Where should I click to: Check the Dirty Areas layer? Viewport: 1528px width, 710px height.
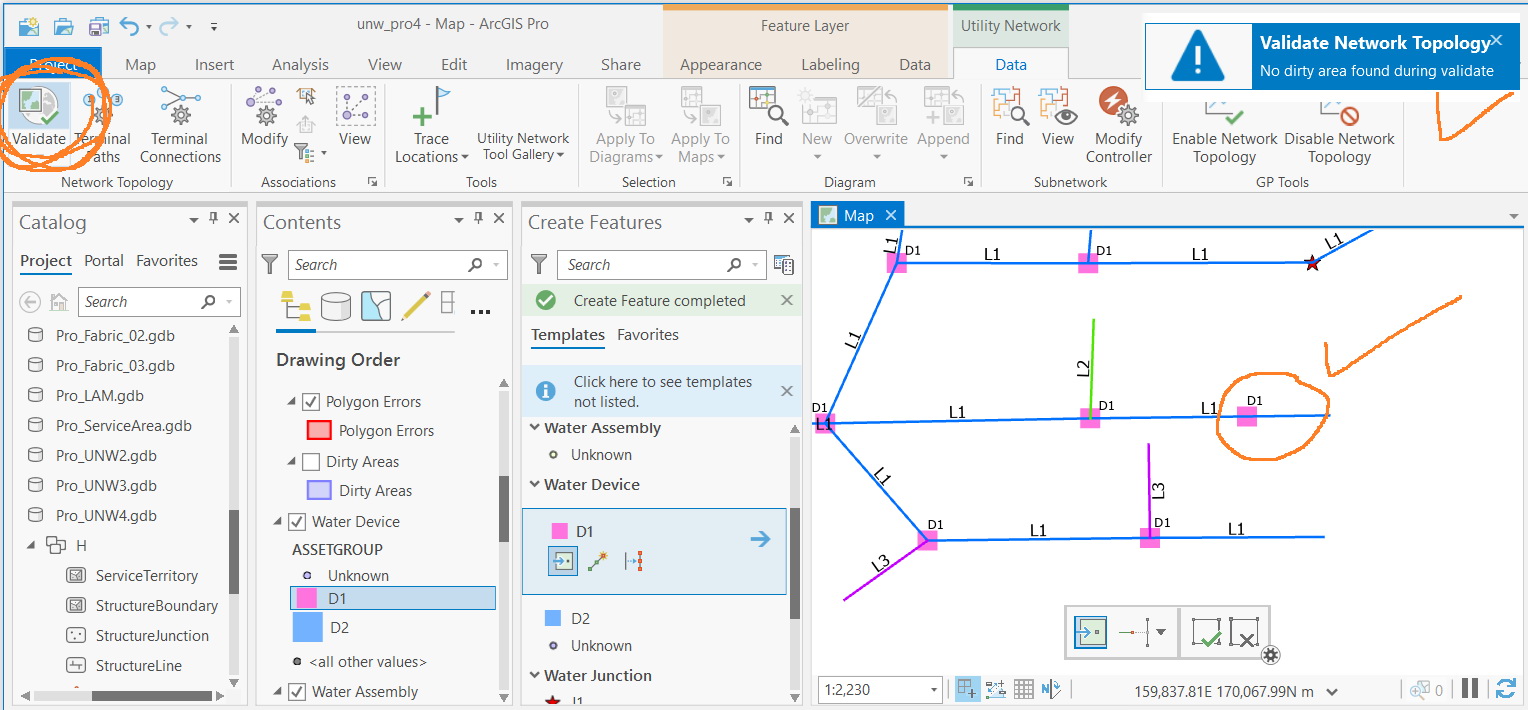coord(310,462)
